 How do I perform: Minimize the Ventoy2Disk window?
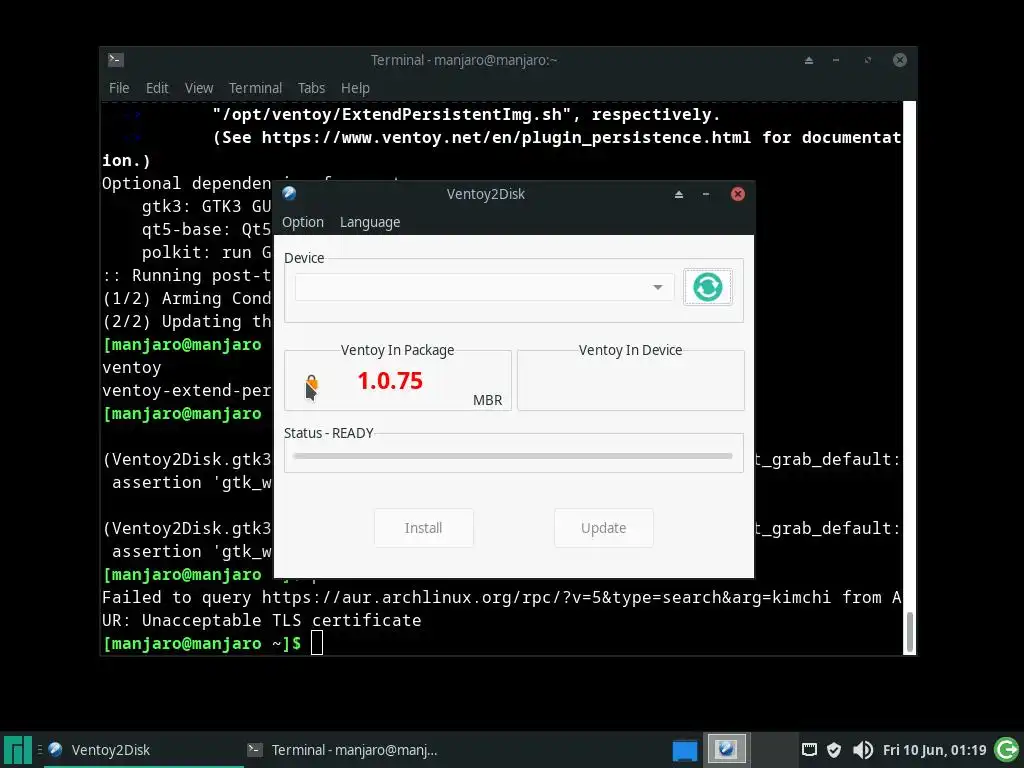click(x=706, y=194)
